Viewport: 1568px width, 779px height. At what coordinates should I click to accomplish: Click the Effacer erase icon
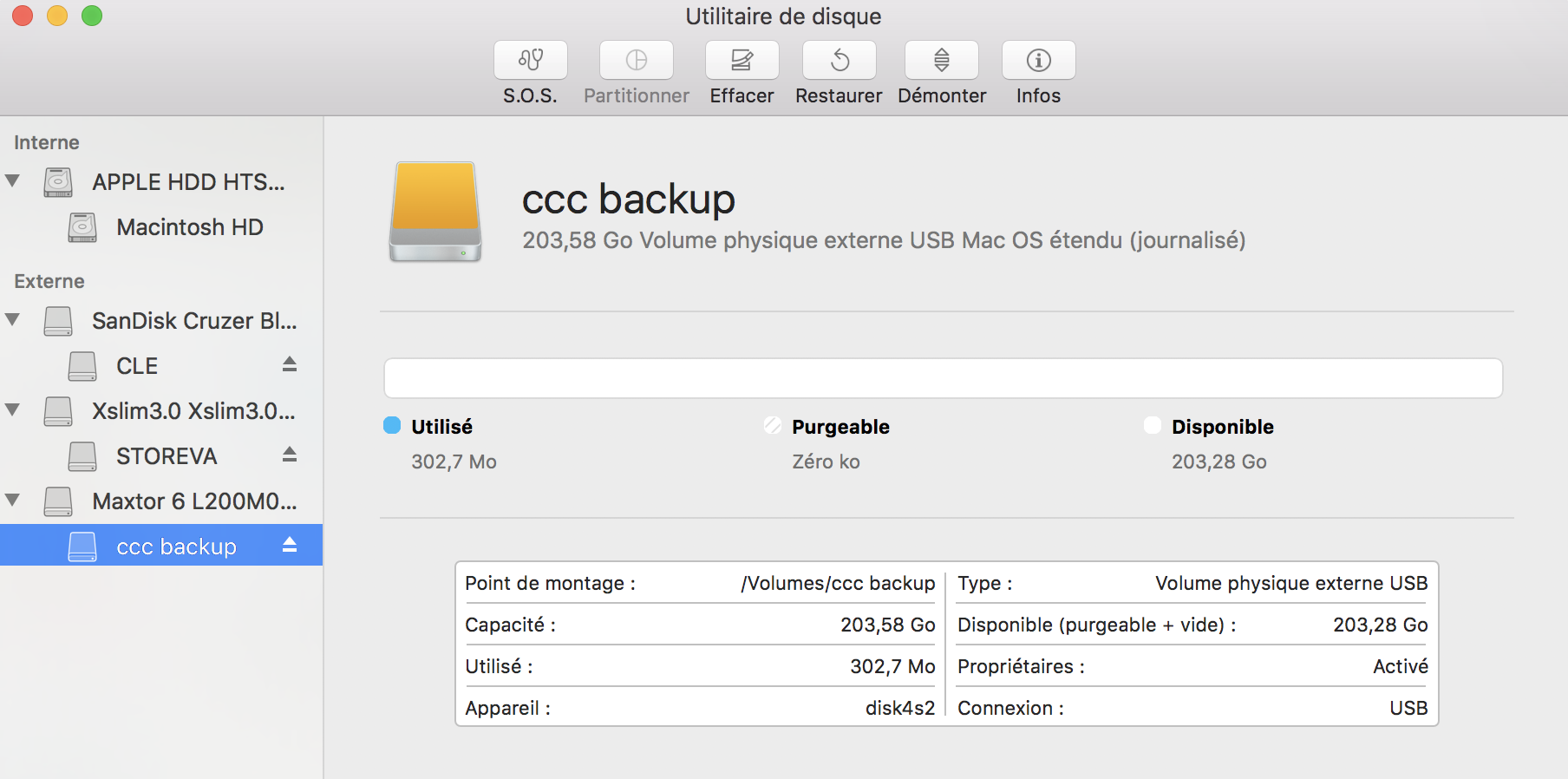click(x=742, y=60)
